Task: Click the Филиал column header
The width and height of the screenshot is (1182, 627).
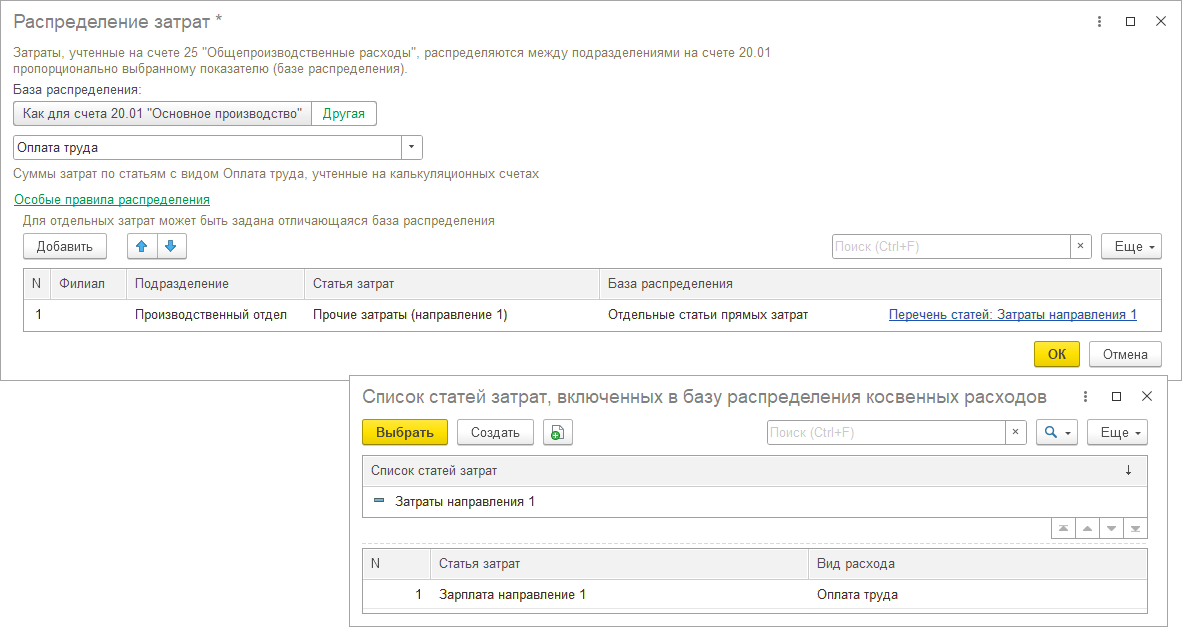Action: (x=88, y=284)
